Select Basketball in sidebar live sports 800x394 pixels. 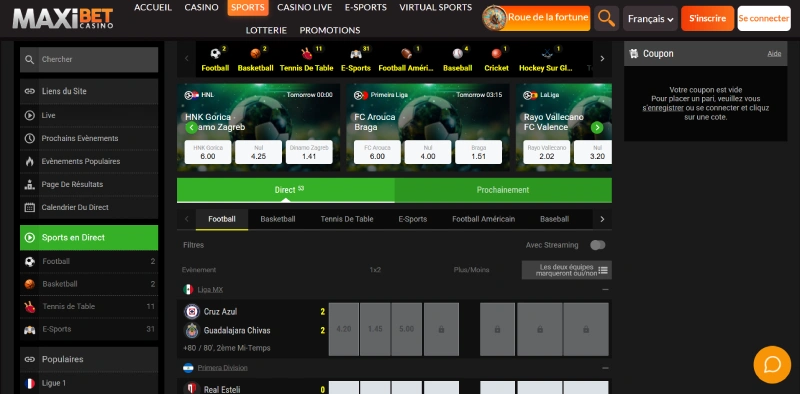89,284
